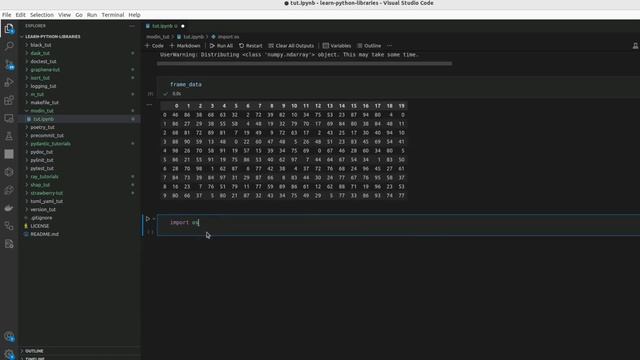640x360 pixels.
Task: Open notebook toolbar more actions ellipsis
Action: pyautogui.click(x=389, y=46)
